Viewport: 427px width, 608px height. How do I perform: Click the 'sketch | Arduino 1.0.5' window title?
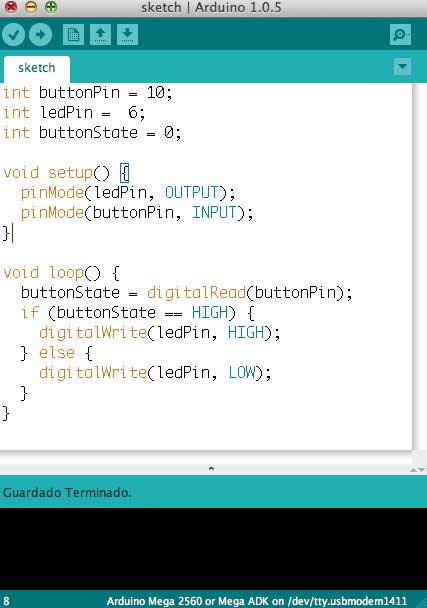(x=211, y=7)
